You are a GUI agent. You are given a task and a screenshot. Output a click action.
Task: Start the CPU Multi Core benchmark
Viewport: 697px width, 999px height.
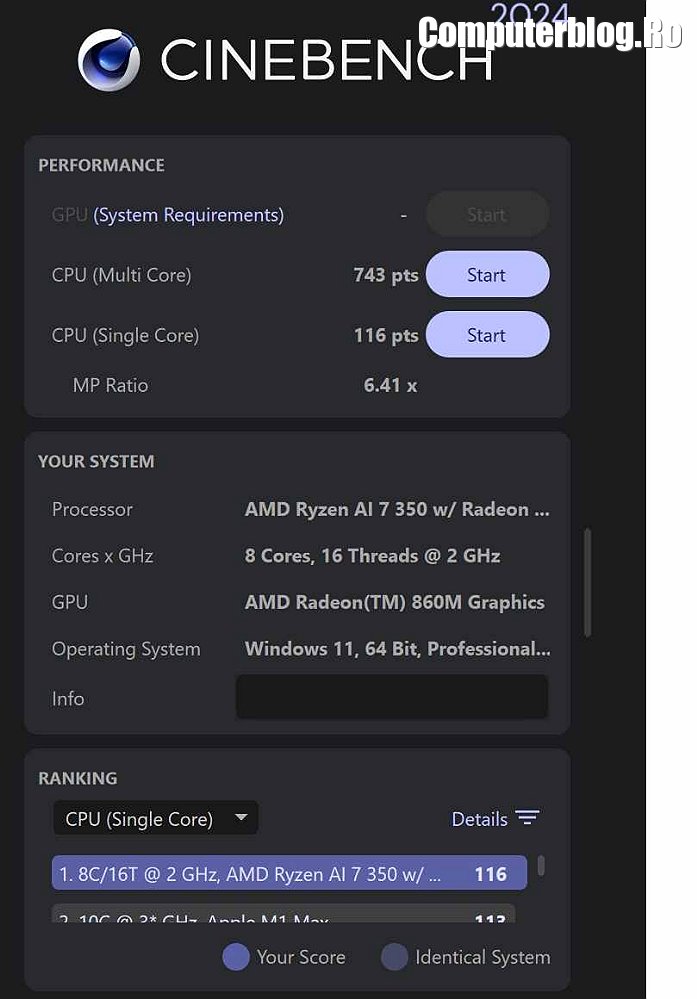point(487,275)
